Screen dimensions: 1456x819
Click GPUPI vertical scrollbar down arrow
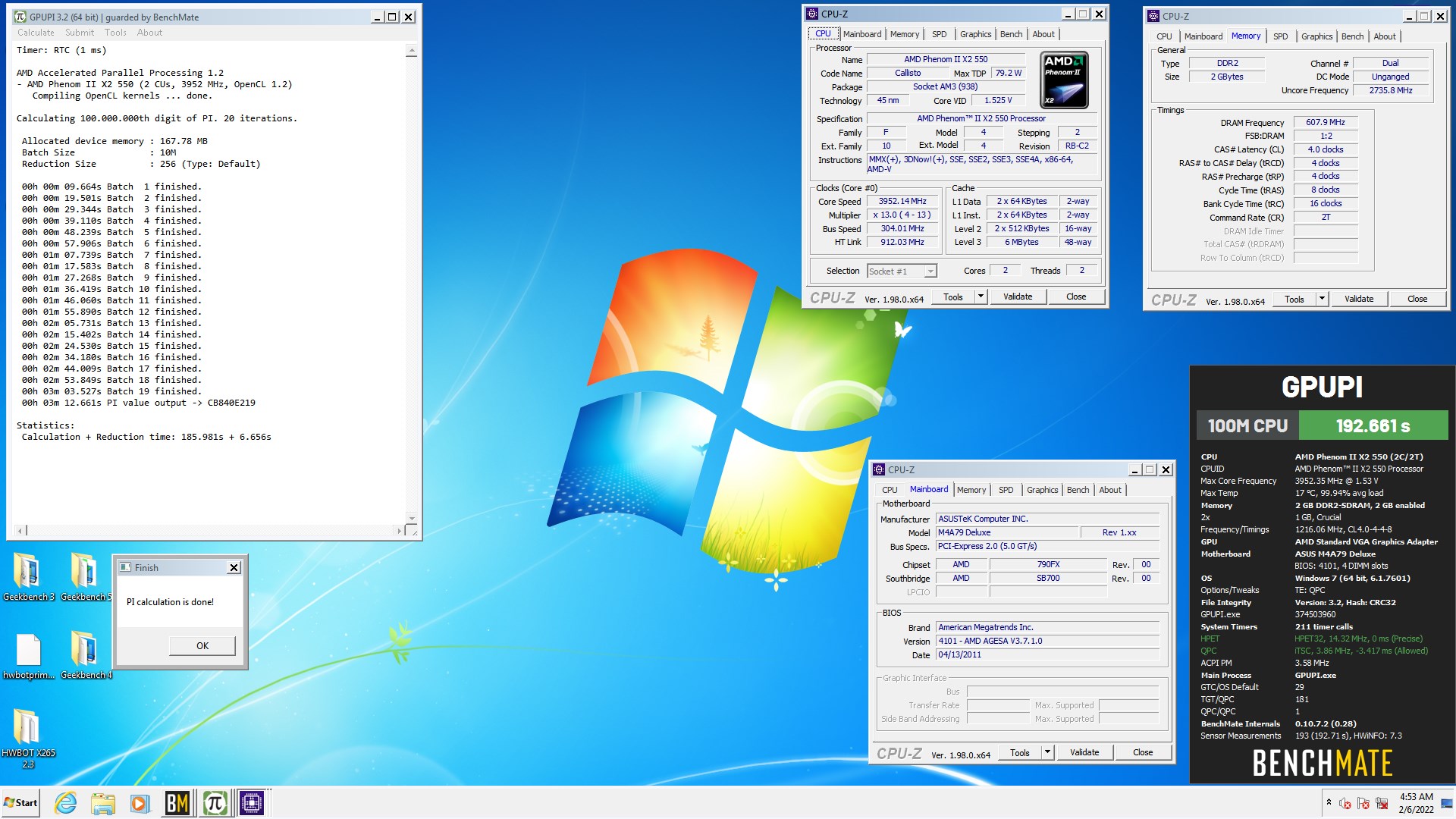pos(412,518)
